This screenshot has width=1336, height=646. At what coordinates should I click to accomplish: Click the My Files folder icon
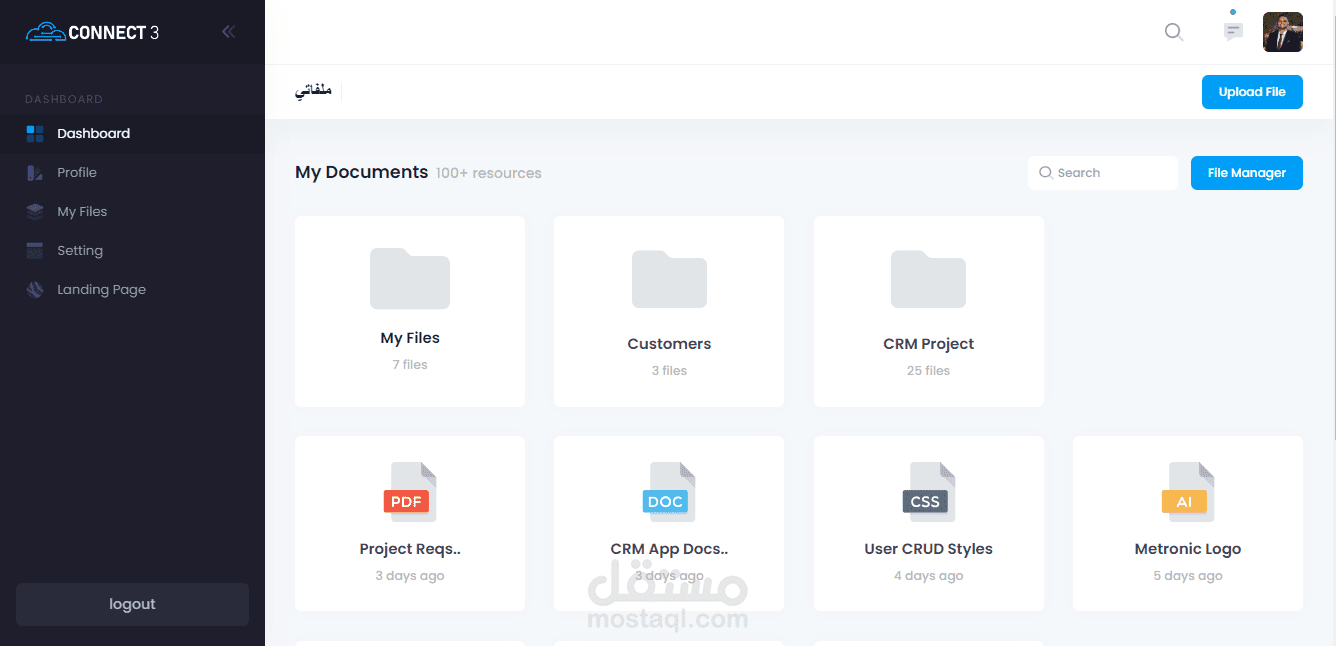click(410, 278)
